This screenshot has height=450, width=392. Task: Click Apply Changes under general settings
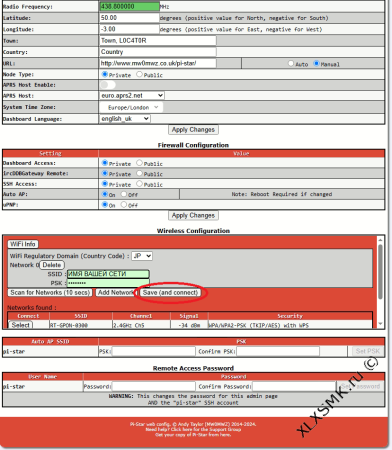point(193,130)
